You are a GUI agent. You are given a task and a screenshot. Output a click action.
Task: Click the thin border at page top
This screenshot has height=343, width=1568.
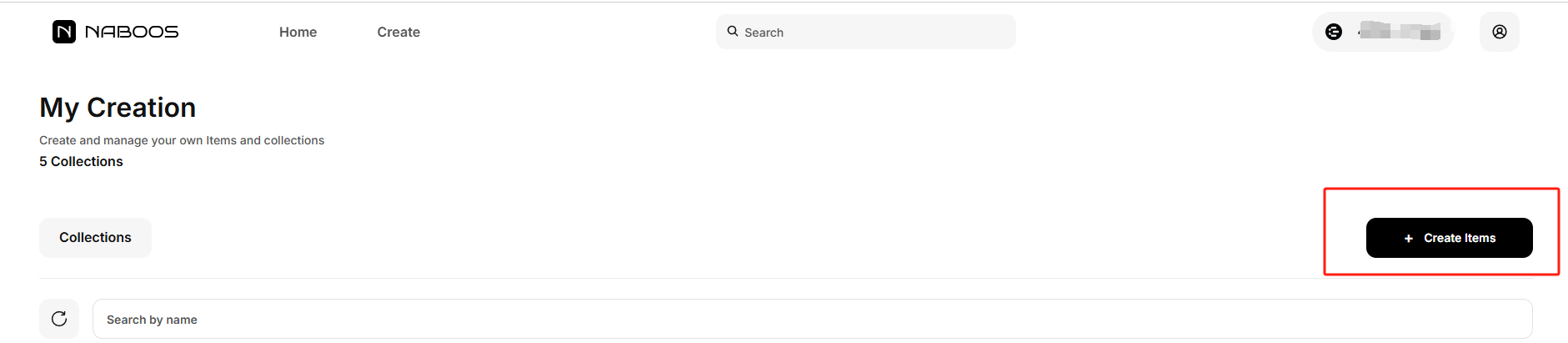click(784, 2)
